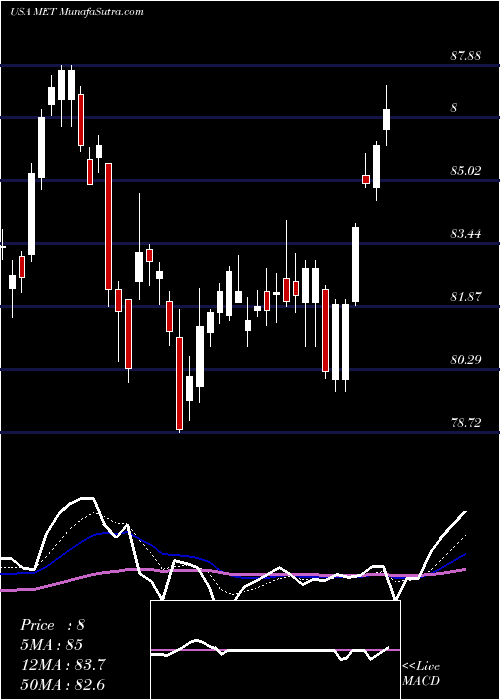Click the 81.87 price level label
The image size is (500, 700).
(x=466, y=296)
